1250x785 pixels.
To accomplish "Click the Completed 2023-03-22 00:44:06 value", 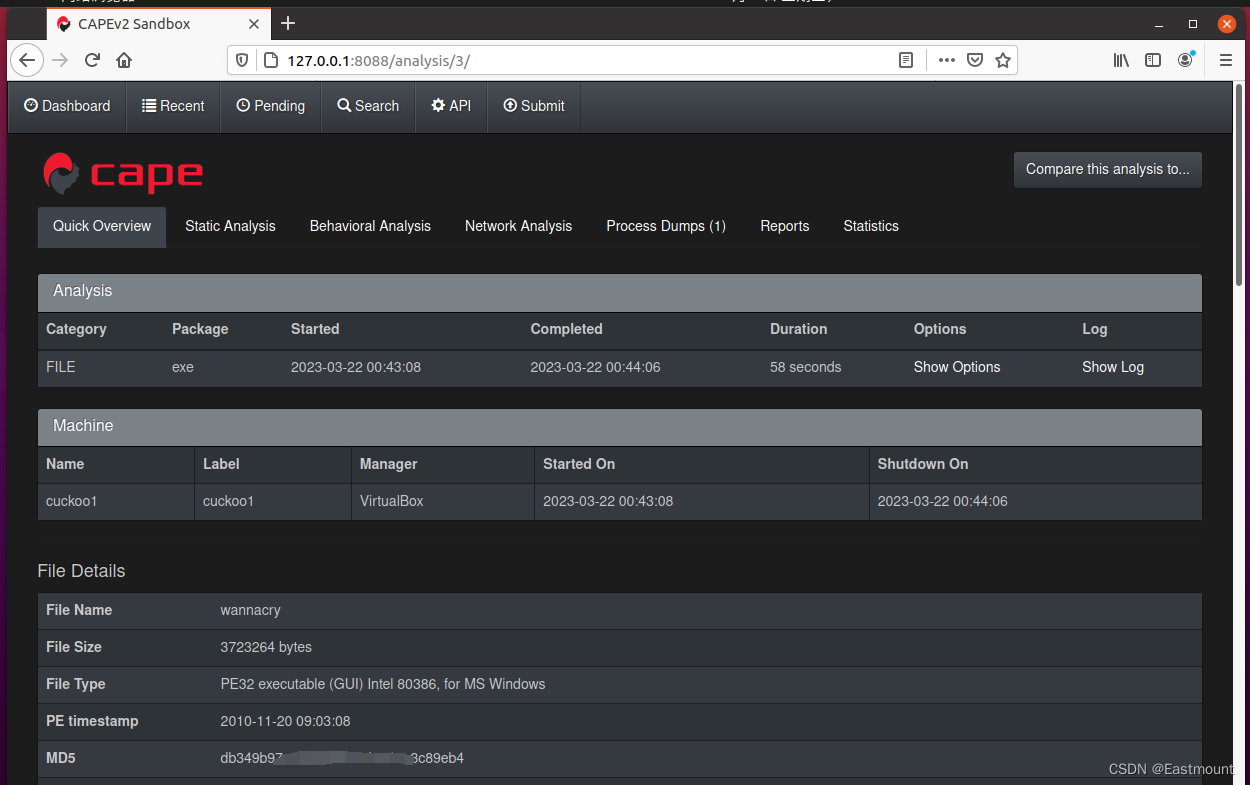I will (595, 367).
